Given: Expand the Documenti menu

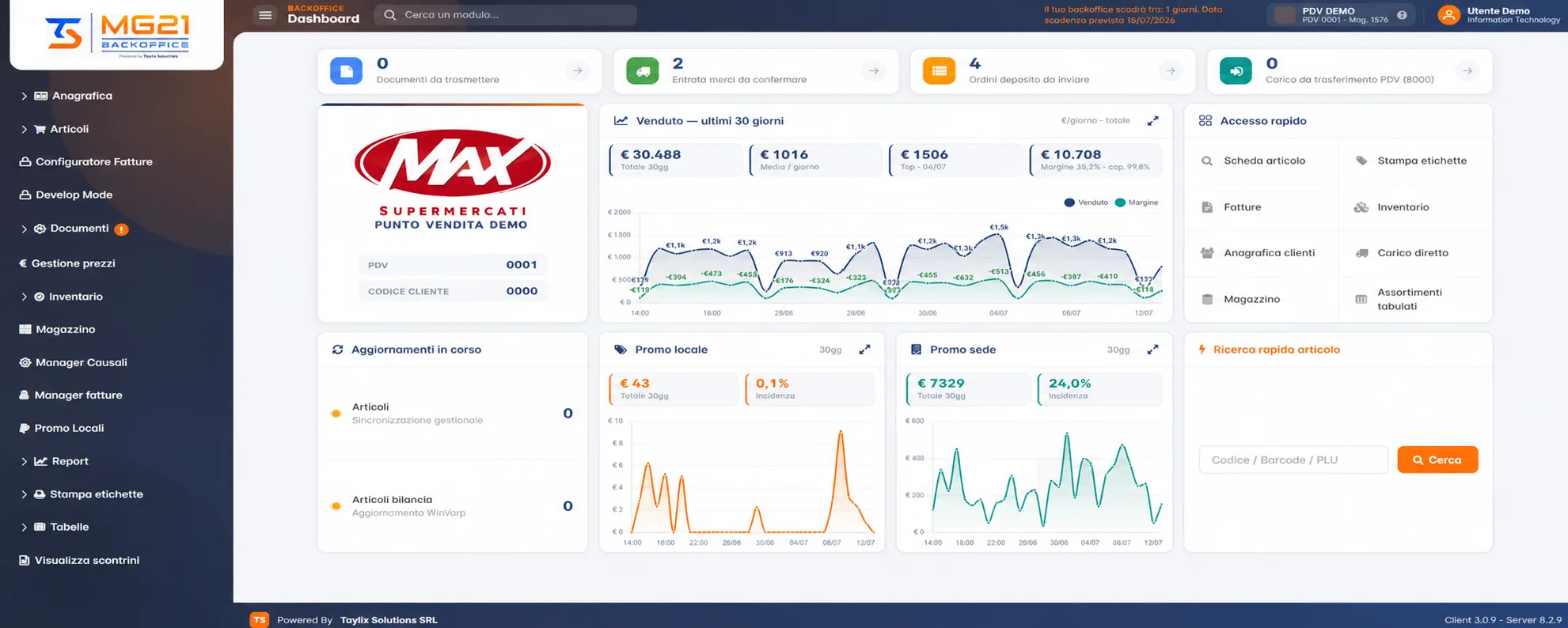Looking at the screenshot, I should [x=66, y=229].
